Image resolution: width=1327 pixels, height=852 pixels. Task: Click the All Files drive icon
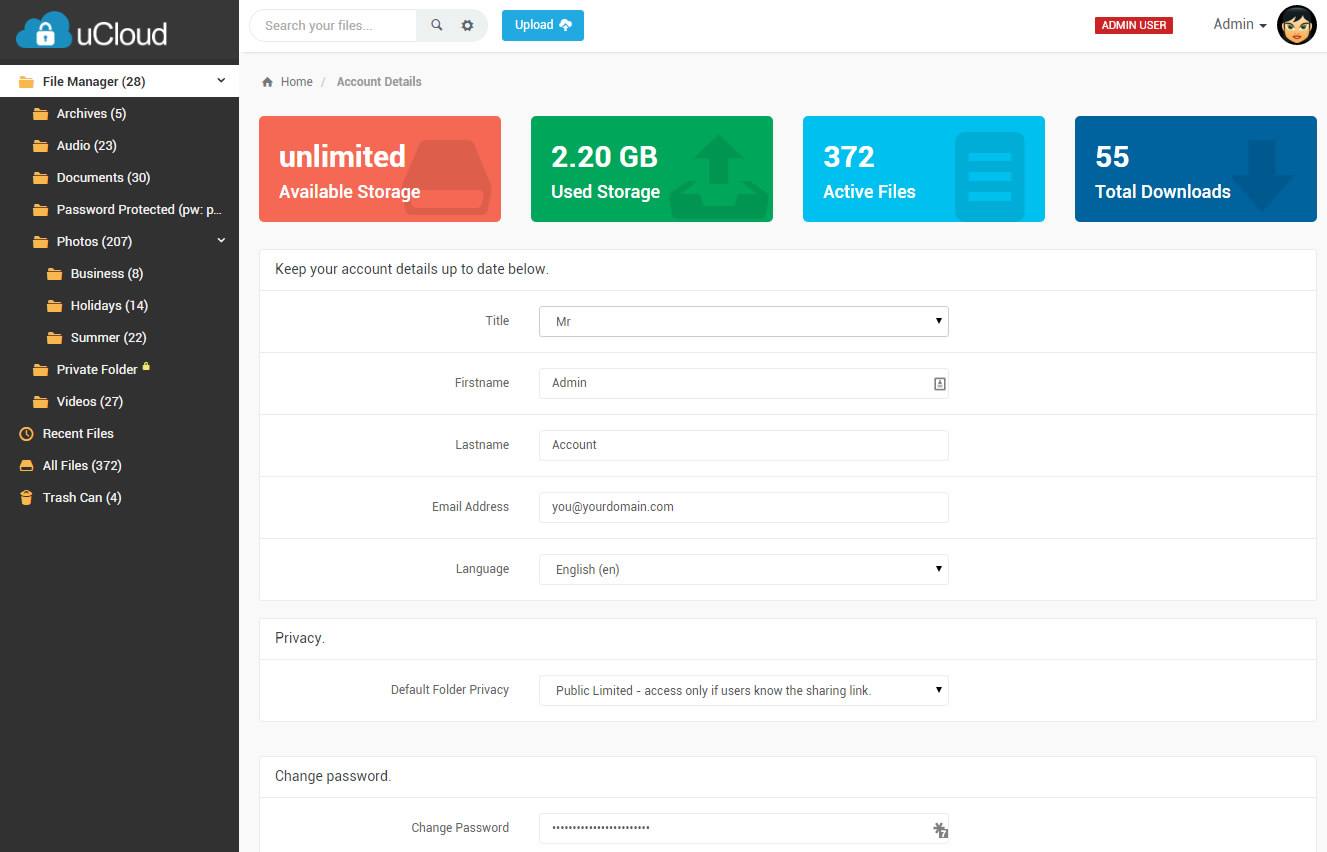pyautogui.click(x=27, y=466)
